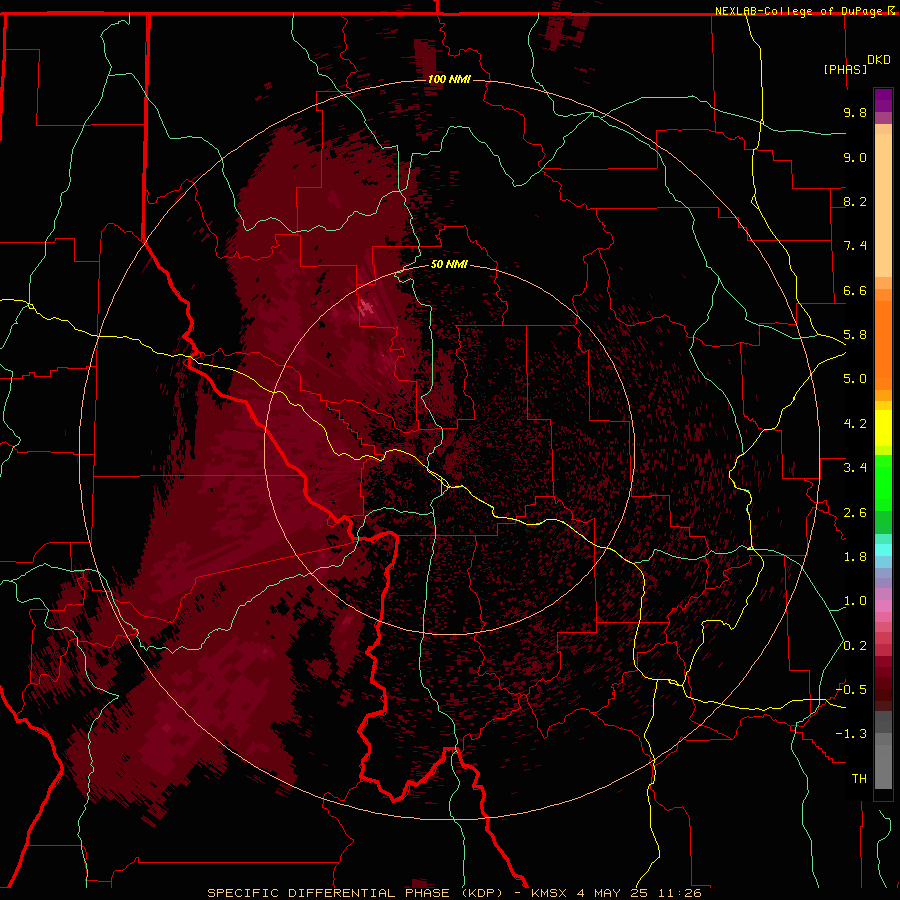
Task: Click the yellow segment of the color bar
Action: [x=883, y=428]
